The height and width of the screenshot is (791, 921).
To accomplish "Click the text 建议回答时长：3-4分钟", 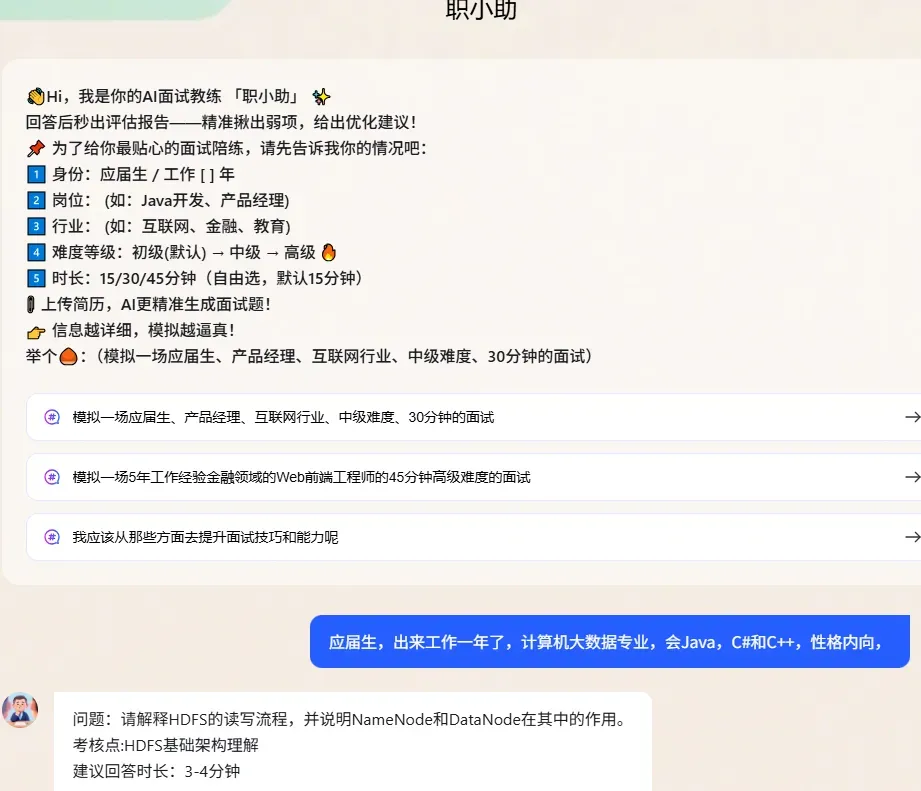I will pos(156,771).
